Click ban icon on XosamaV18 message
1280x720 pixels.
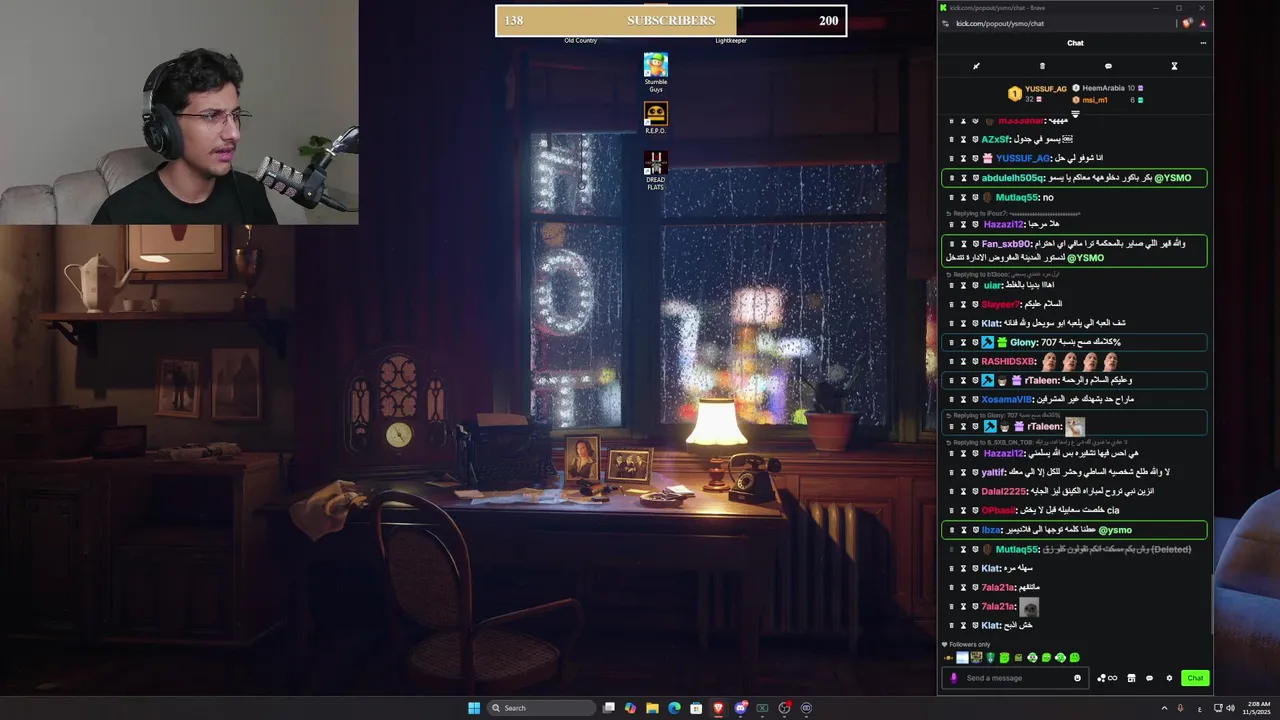pos(975,399)
